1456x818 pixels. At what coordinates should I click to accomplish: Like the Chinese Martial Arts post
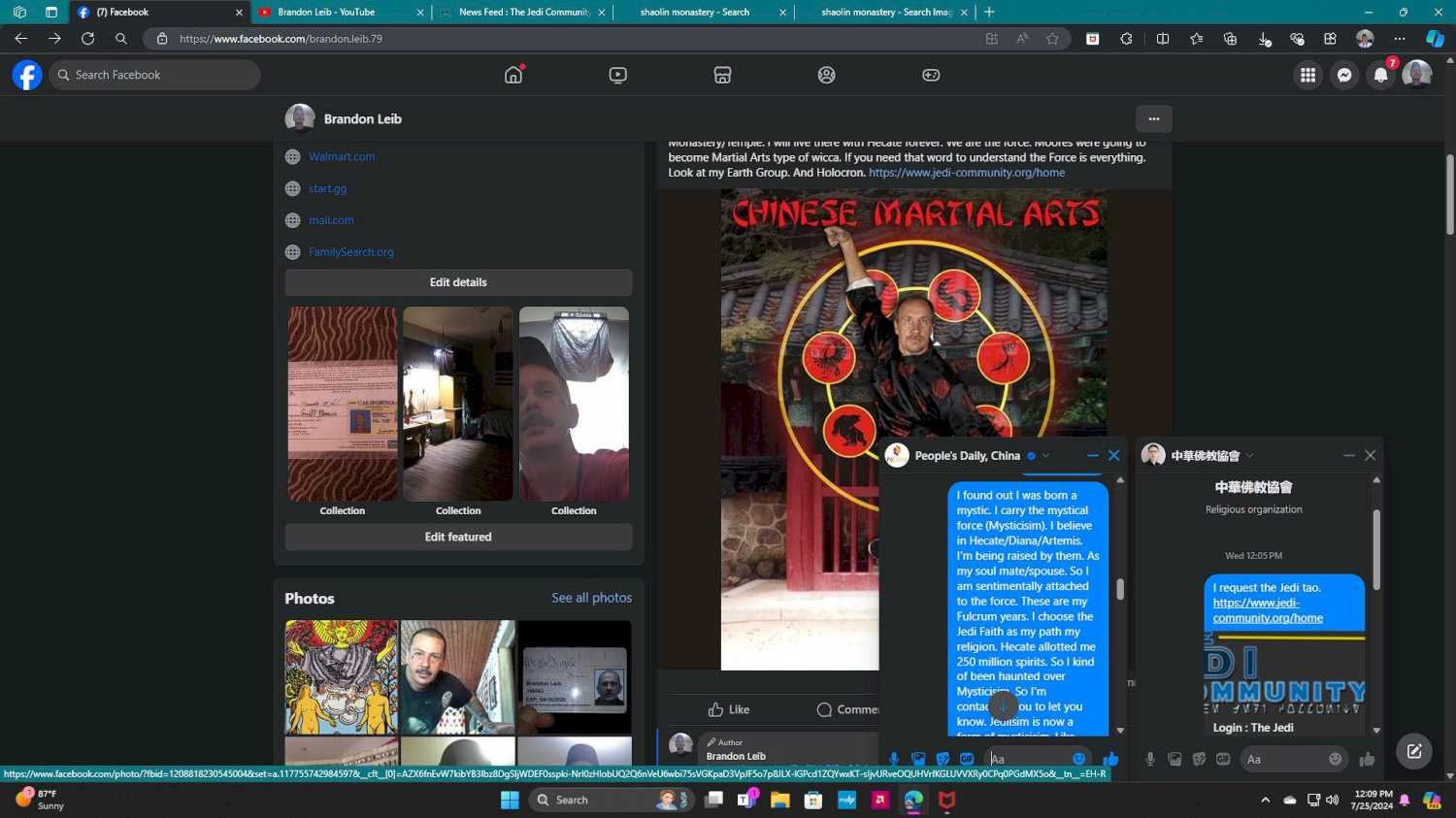click(729, 709)
